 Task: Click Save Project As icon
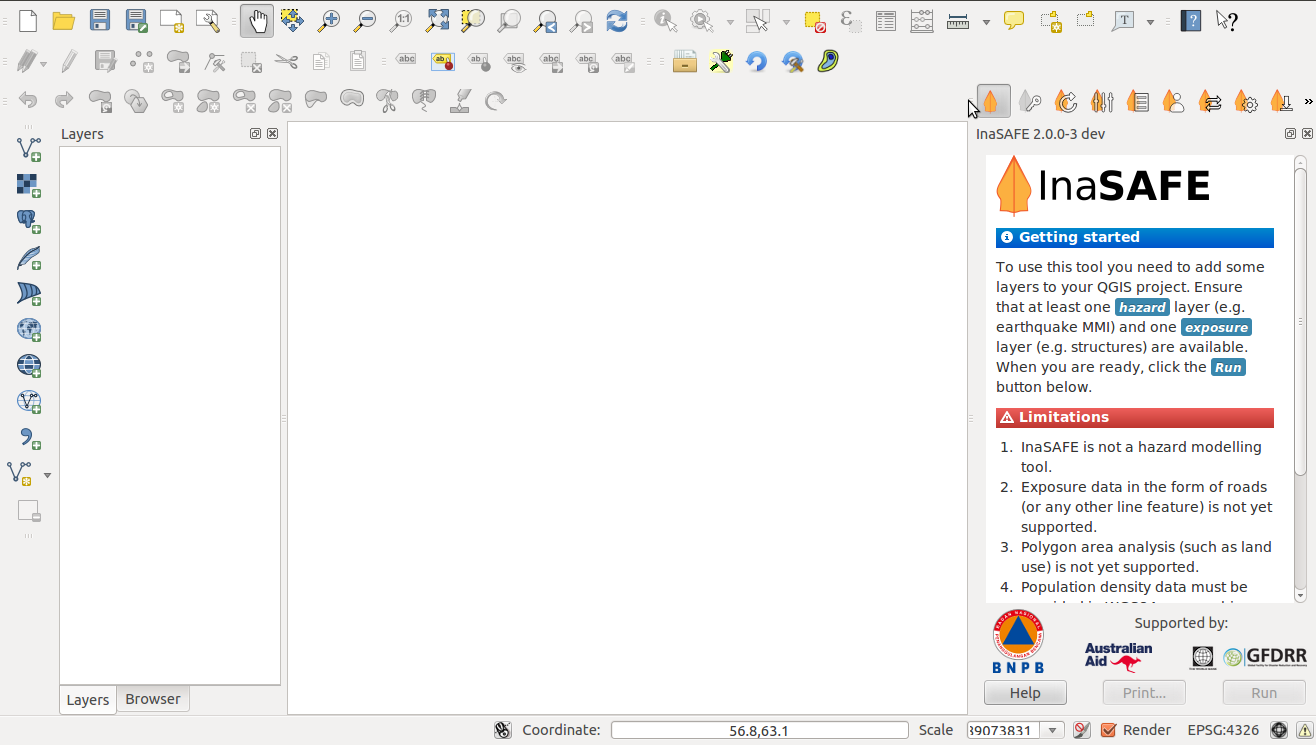136,20
